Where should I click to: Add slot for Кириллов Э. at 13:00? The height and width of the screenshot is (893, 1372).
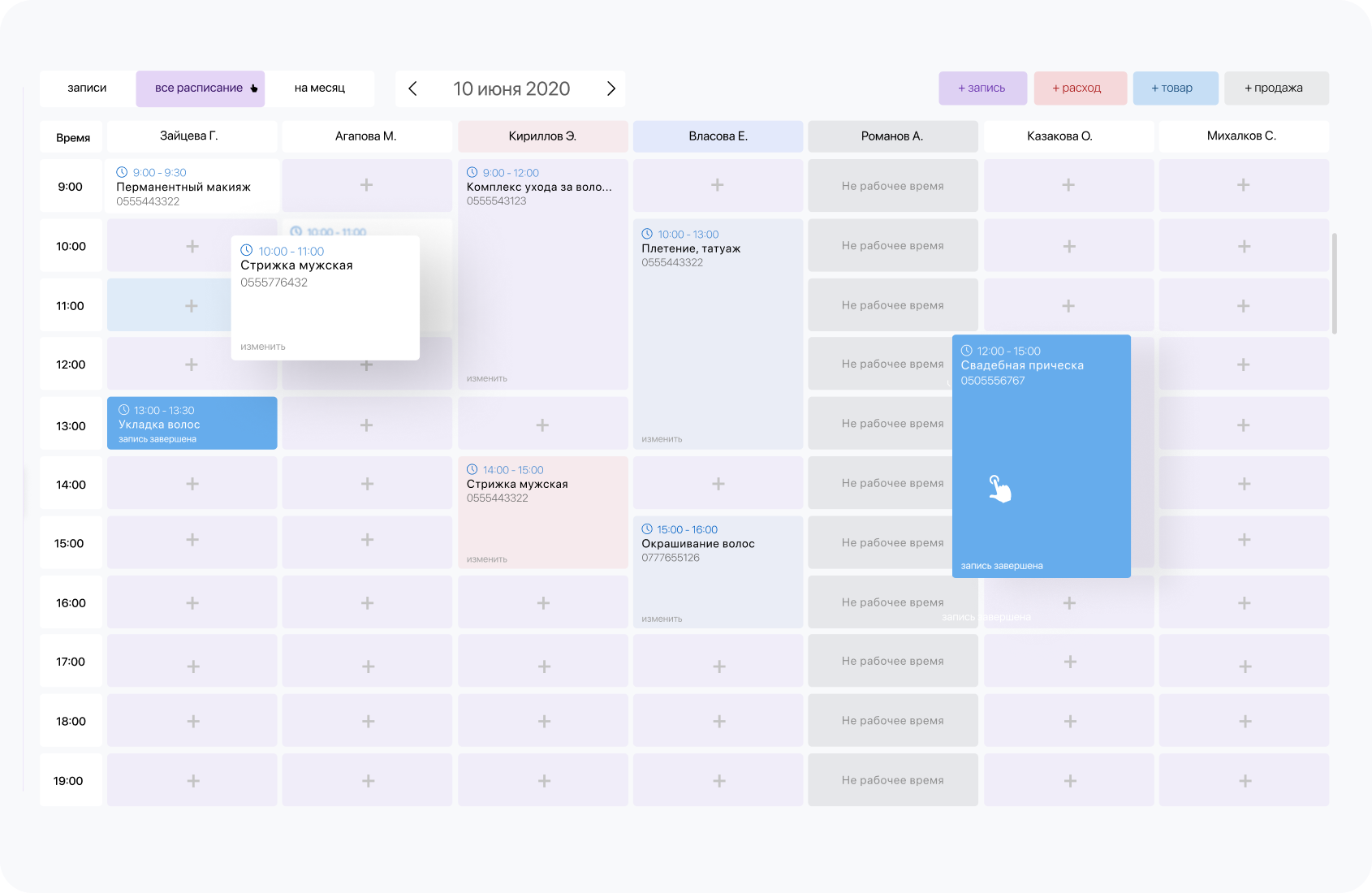pyautogui.click(x=542, y=425)
